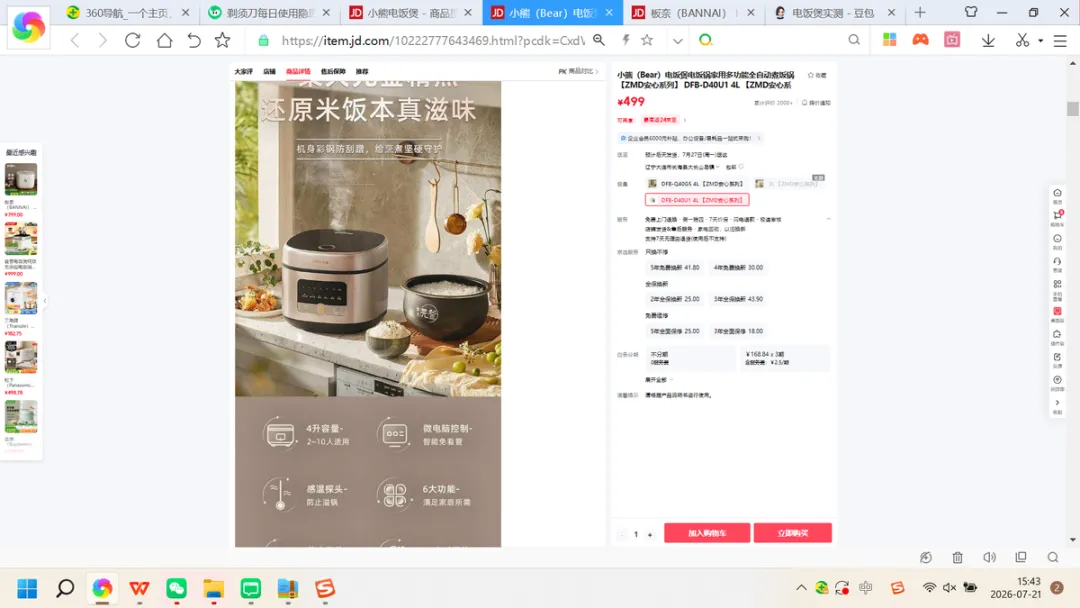Open the browser downloads panel

coord(988,41)
